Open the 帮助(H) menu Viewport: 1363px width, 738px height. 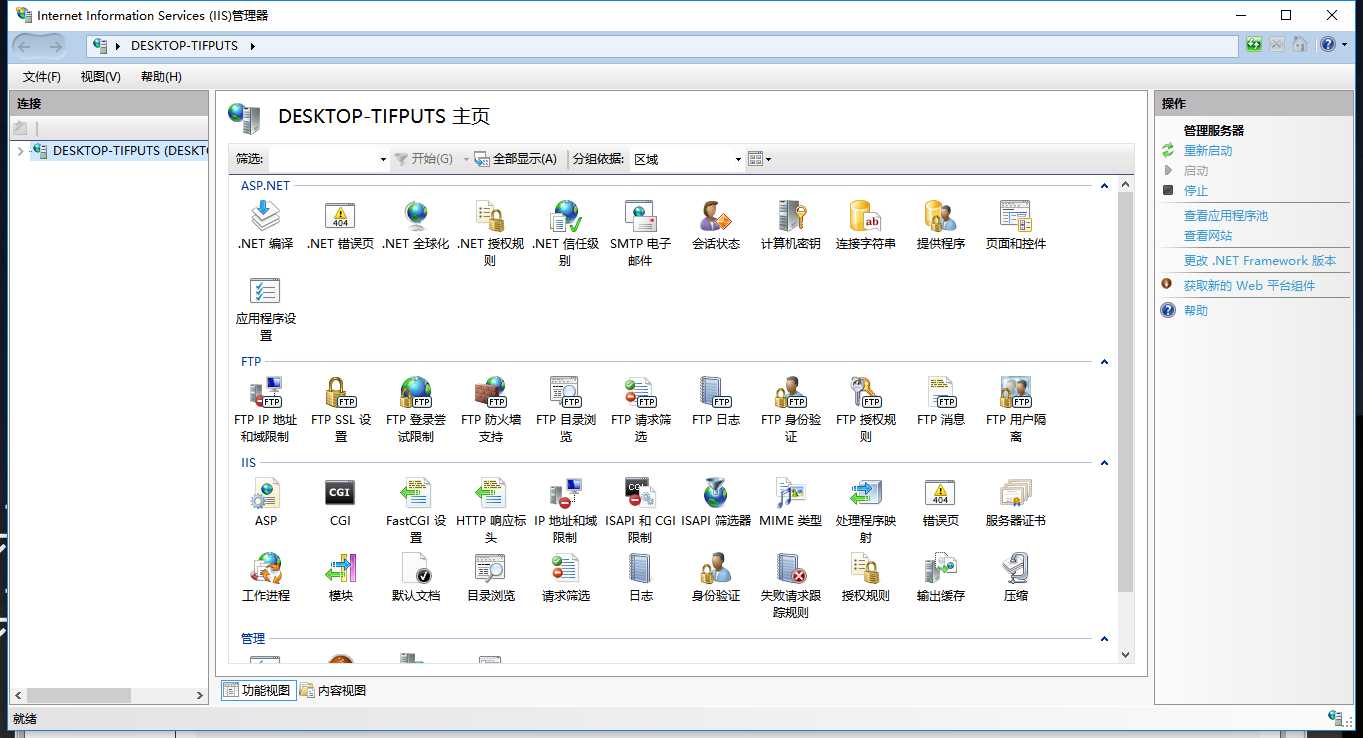click(x=161, y=77)
